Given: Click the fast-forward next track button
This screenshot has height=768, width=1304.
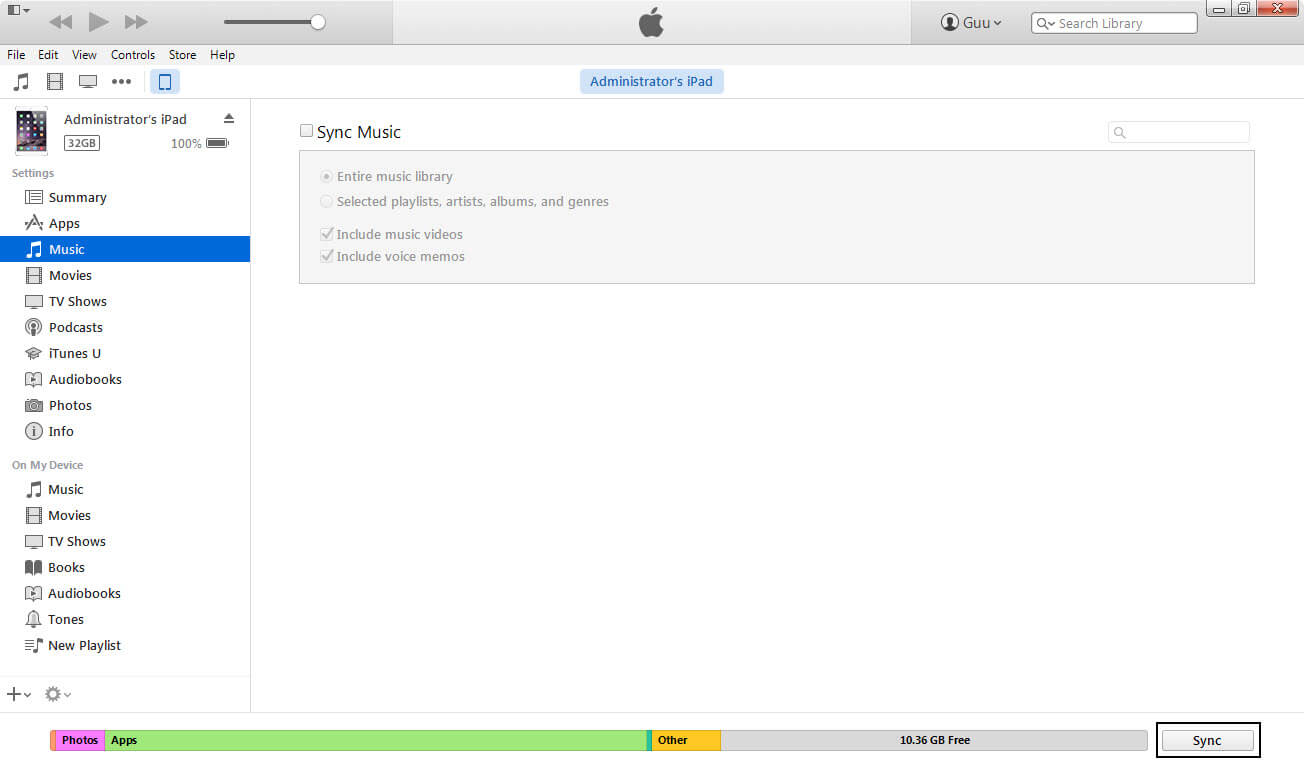Looking at the screenshot, I should [136, 22].
